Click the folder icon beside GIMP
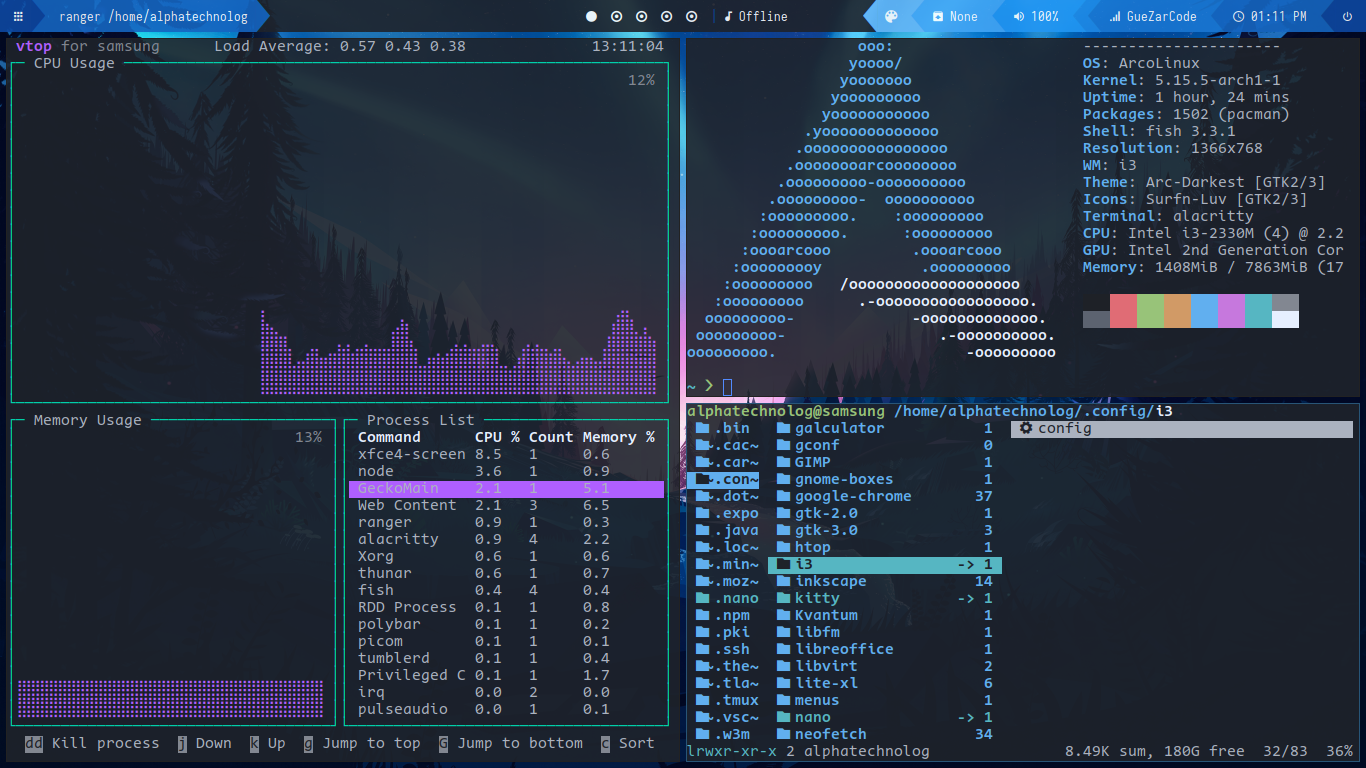 [x=783, y=462]
